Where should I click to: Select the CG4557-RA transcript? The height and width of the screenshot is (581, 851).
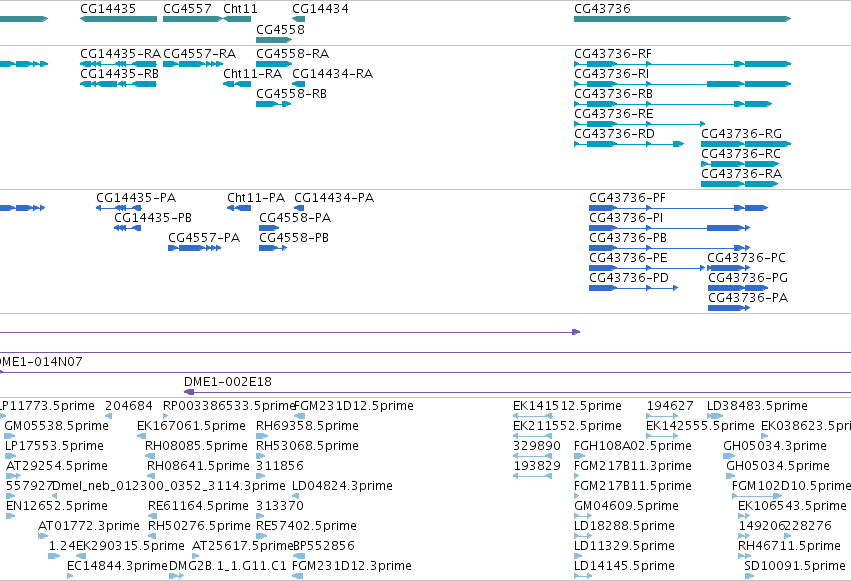tap(193, 64)
